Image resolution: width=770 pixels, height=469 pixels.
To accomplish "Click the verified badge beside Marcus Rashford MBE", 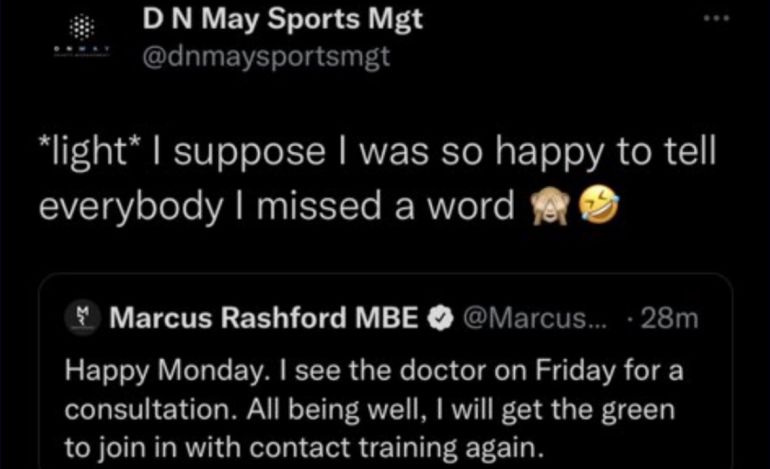I will (x=440, y=318).
